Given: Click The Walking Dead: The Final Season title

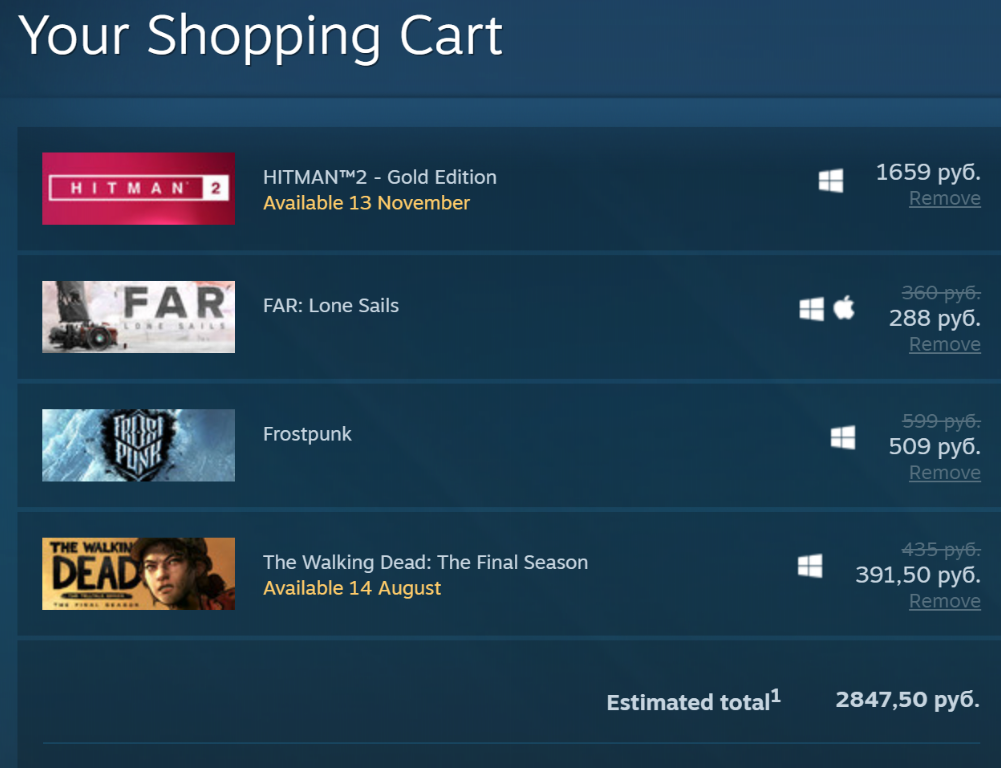Looking at the screenshot, I should 425,562.
